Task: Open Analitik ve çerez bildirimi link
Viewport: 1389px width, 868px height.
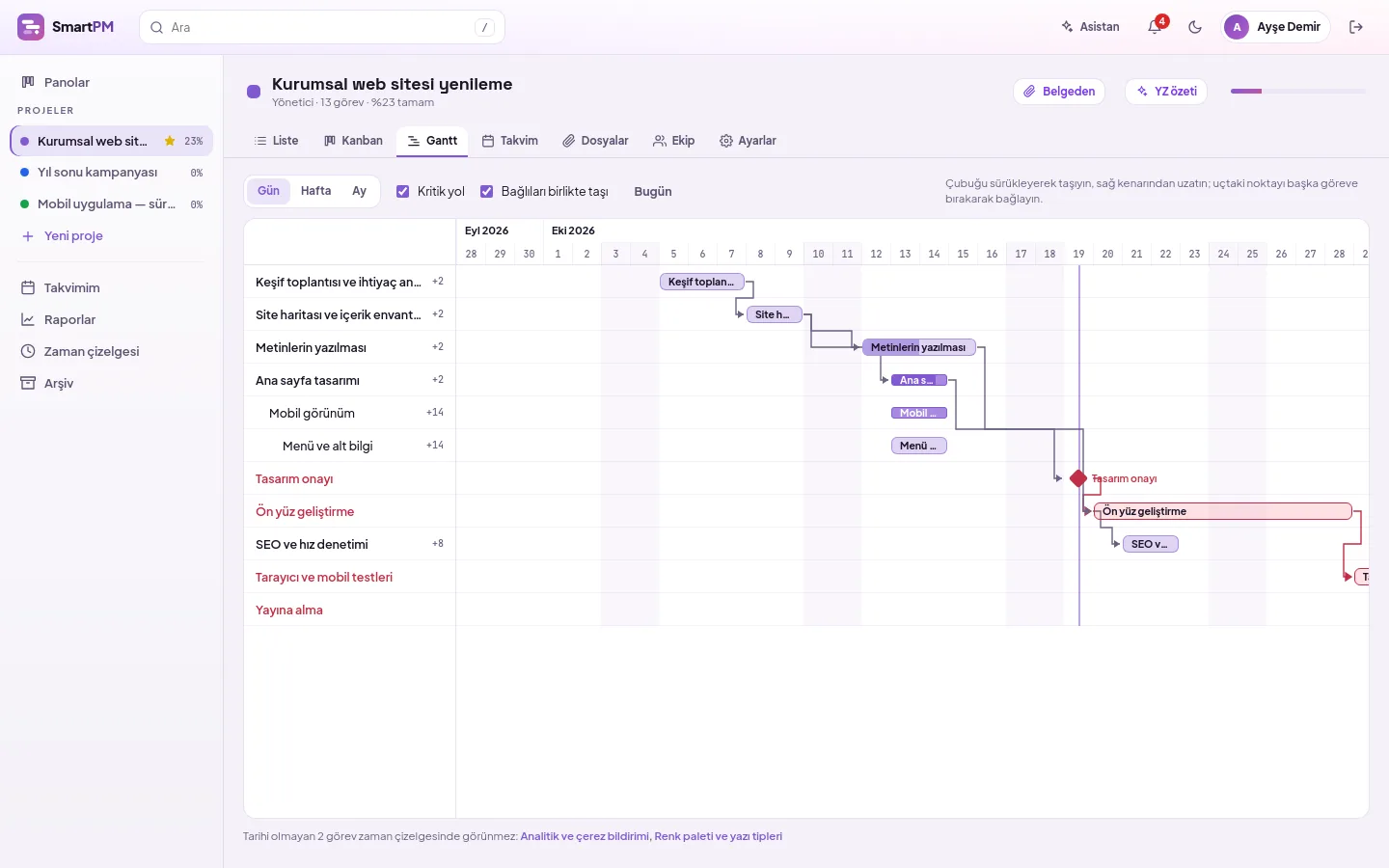Action: [585, 836]
